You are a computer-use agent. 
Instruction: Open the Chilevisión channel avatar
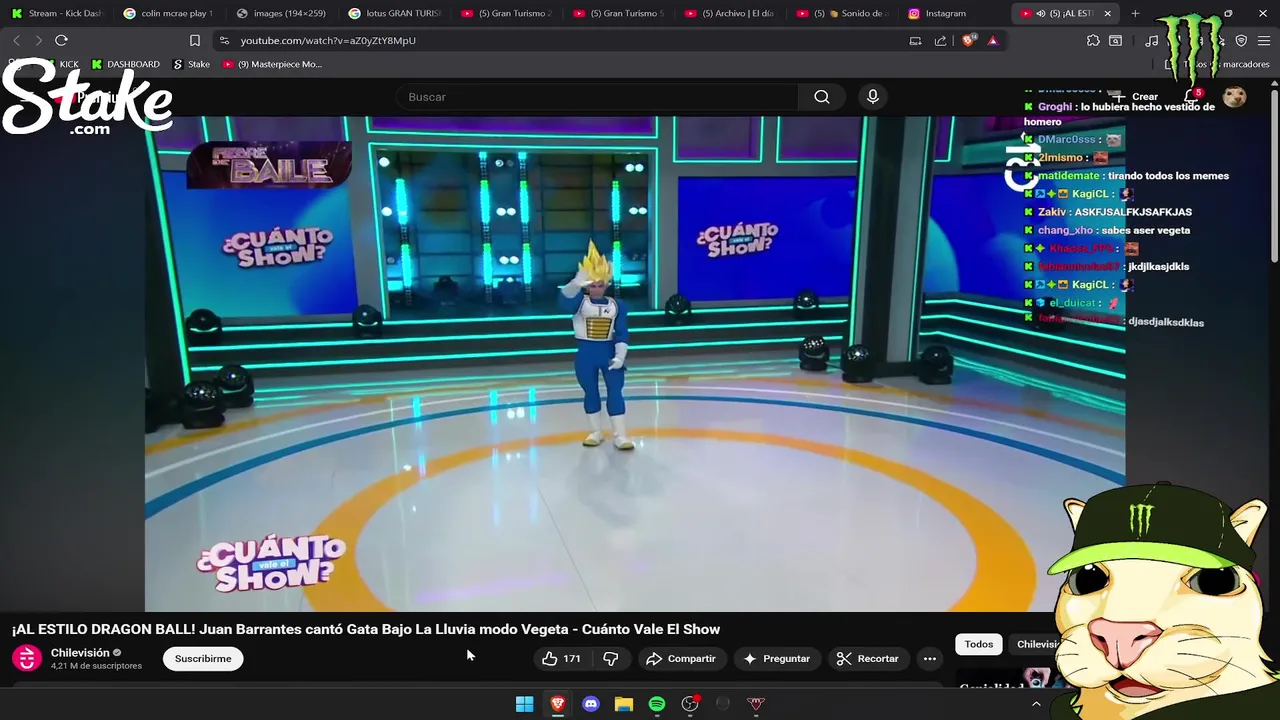coord(27,658)
